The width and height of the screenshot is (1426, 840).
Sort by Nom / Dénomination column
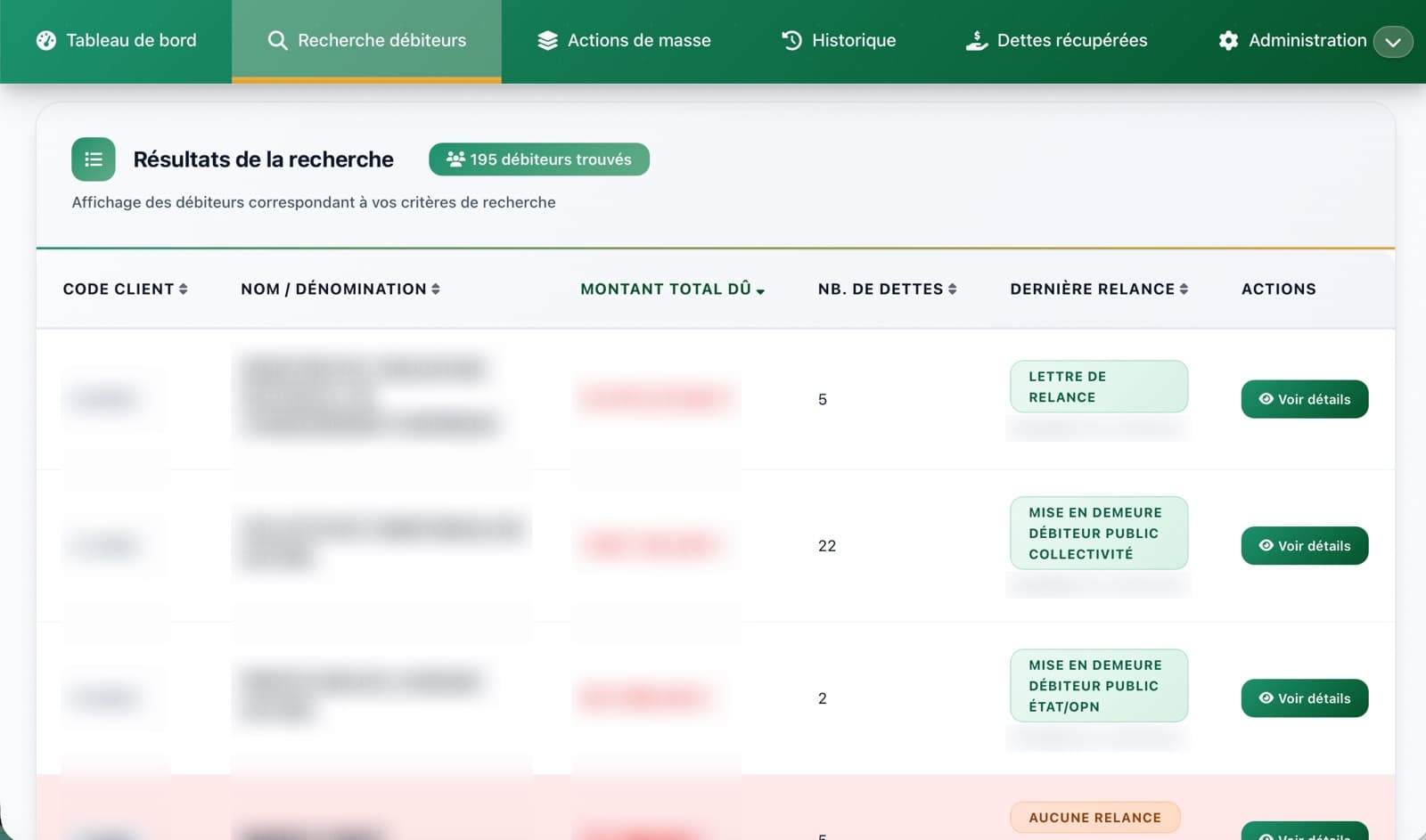click(x=340, y=290)
